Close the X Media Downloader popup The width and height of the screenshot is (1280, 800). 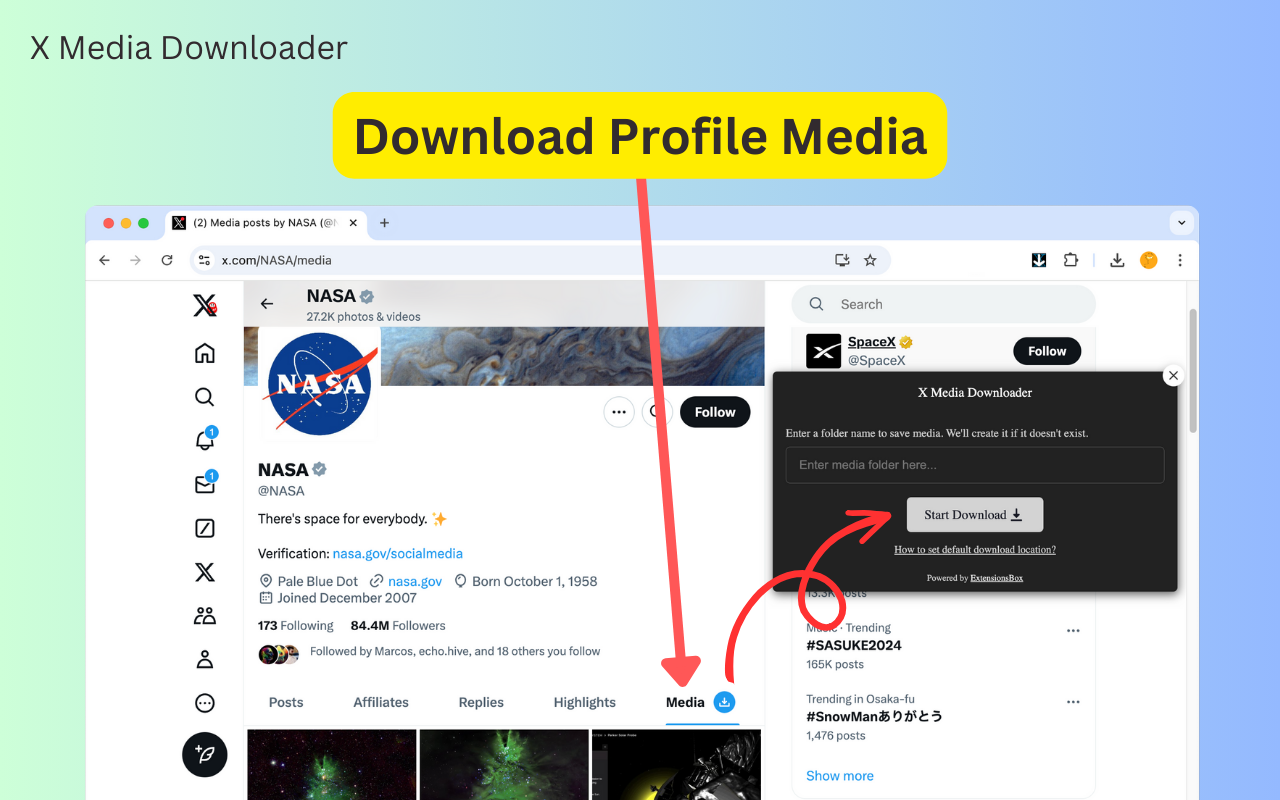point(1174,376)
